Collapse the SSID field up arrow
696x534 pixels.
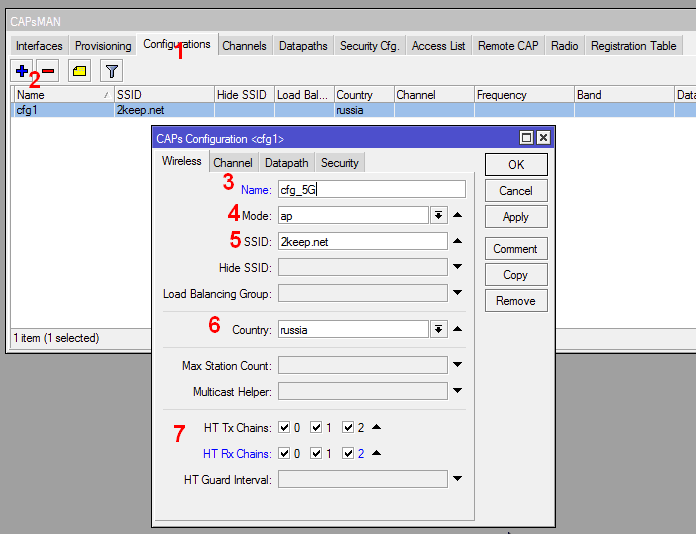click(457, 241)
